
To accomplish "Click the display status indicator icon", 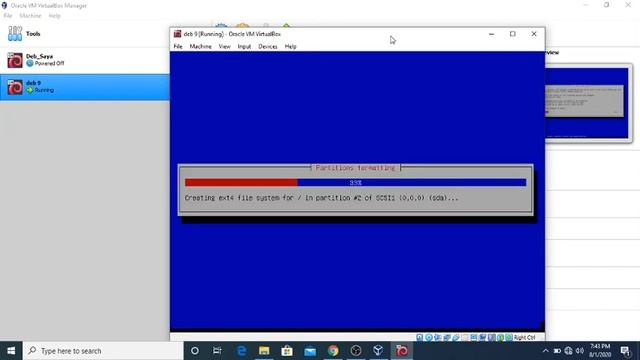I will pos(473,338).
